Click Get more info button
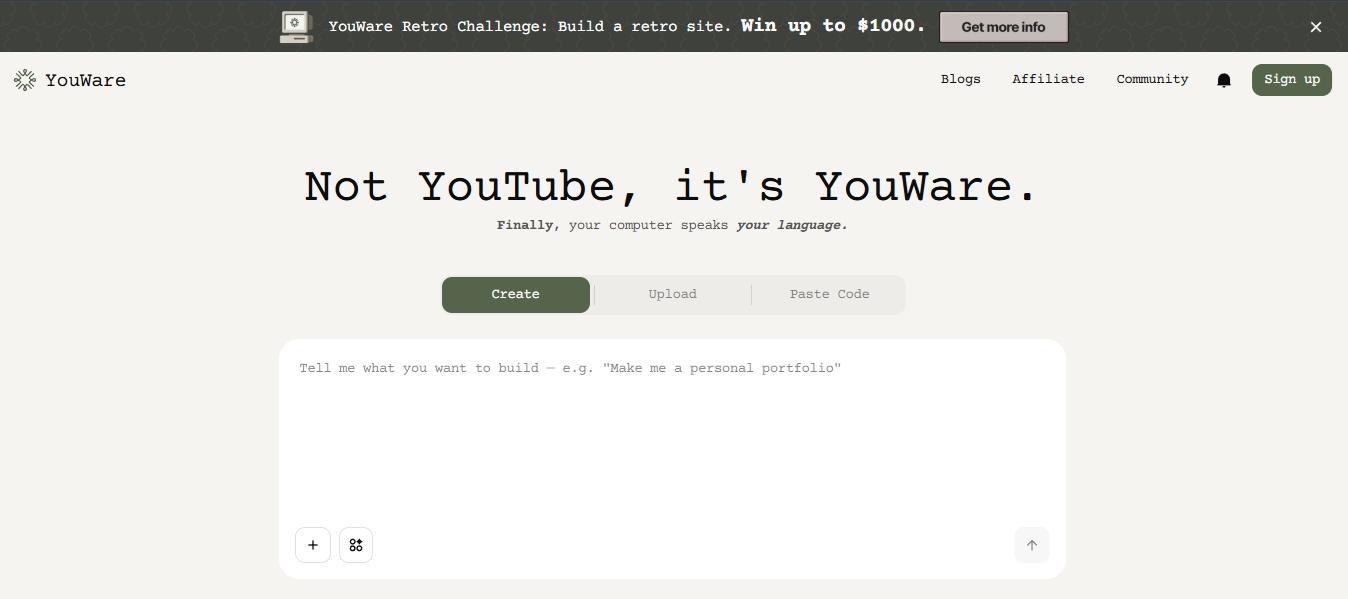 [x=1004, y=27]
